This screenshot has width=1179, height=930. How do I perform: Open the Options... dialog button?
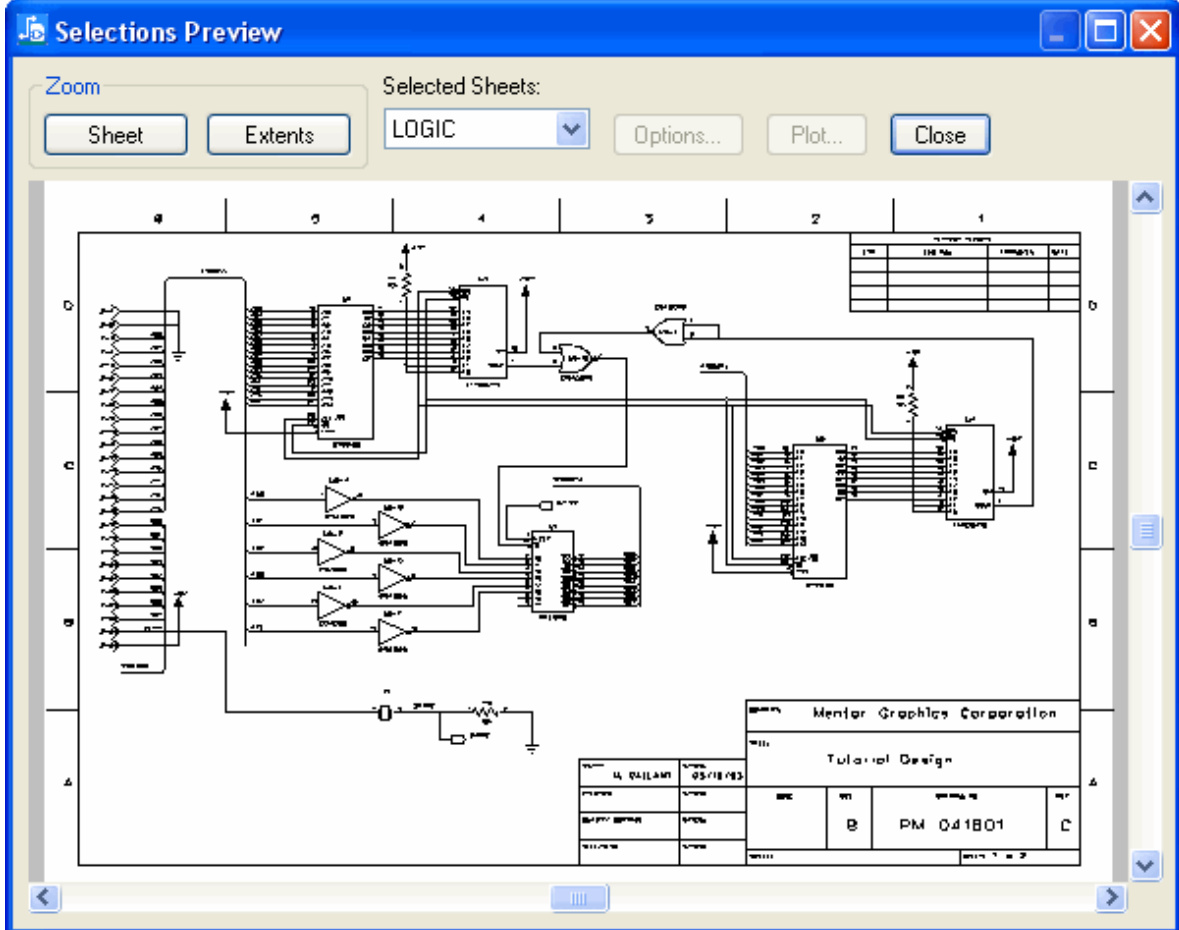tap(678, 135)
